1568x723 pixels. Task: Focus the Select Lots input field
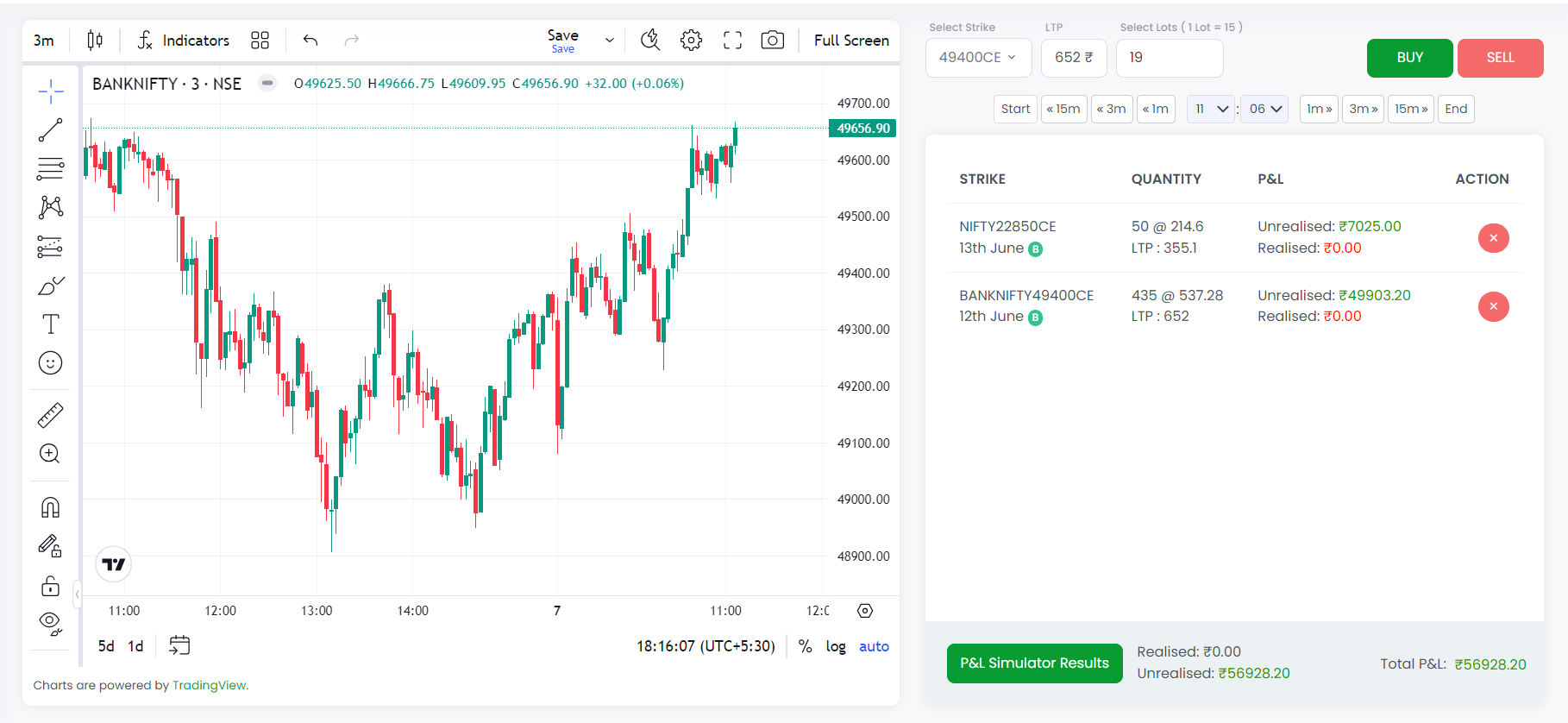click(x=1170, y=58)
